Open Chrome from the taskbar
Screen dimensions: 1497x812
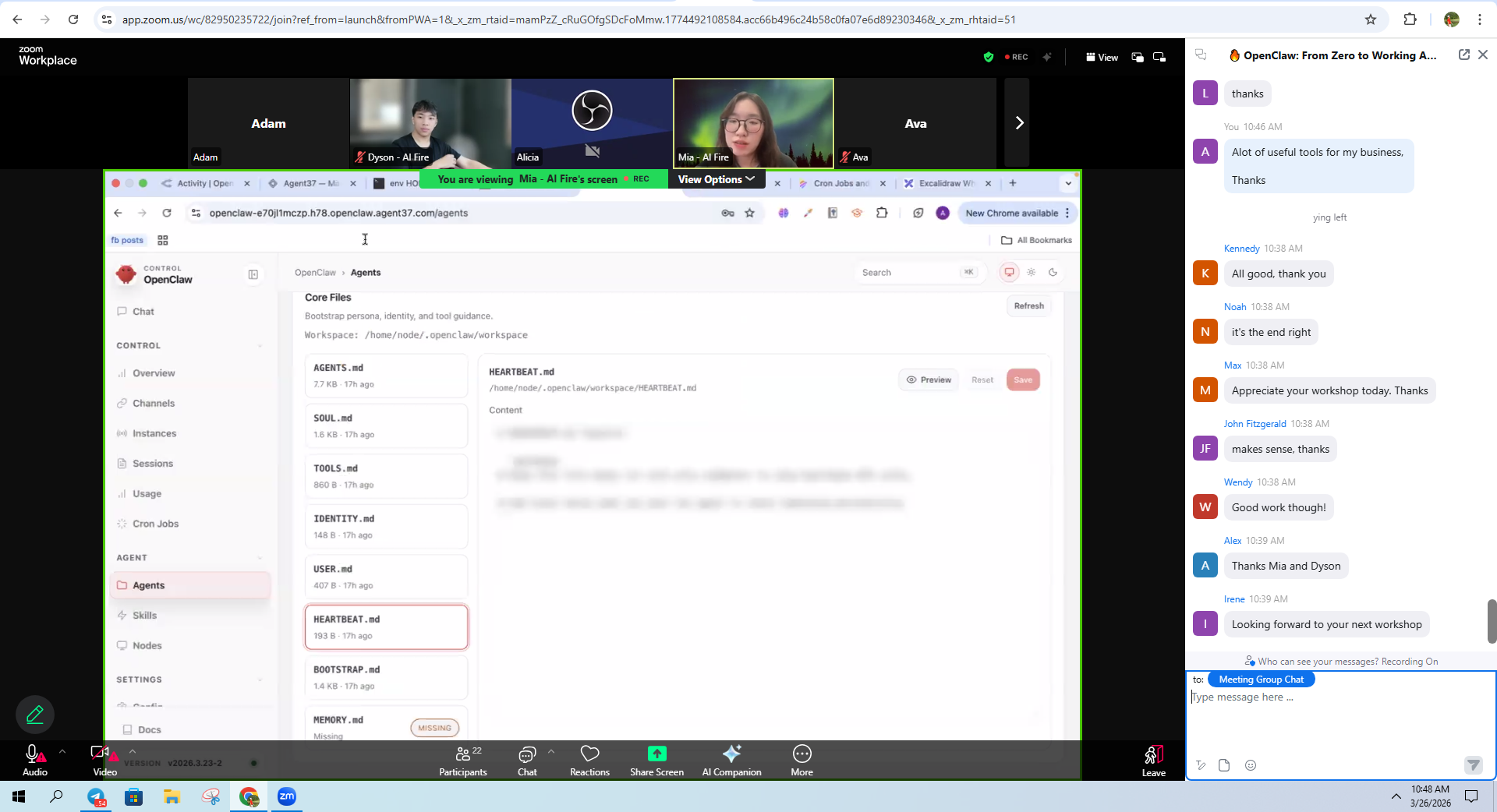249,796
